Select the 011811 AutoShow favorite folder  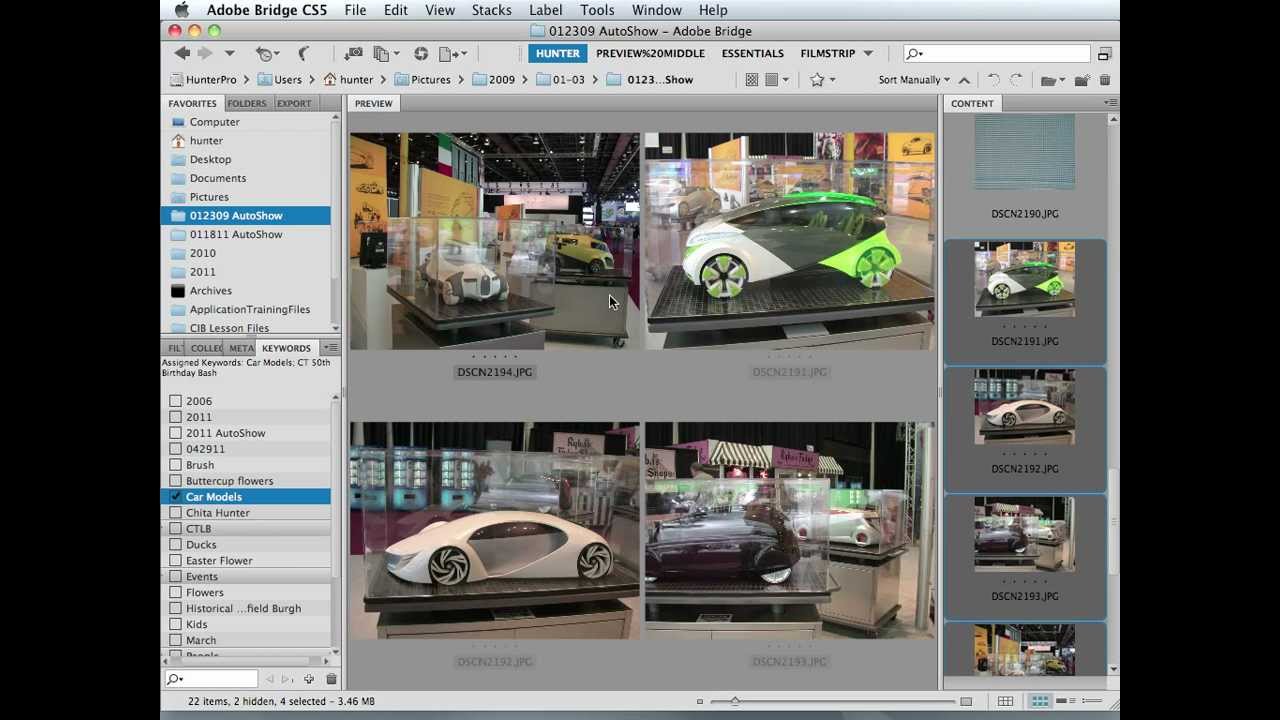click(x=236, y=234)
